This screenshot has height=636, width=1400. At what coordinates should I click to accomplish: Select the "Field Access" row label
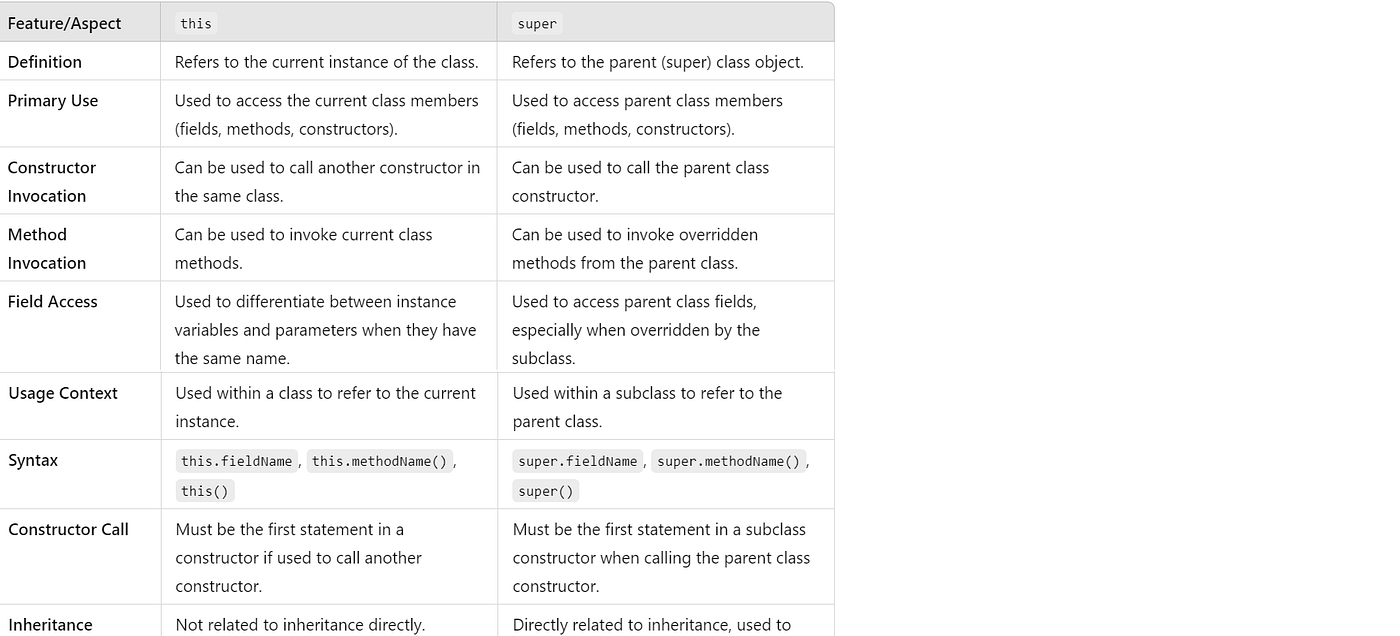coord(53,302)
